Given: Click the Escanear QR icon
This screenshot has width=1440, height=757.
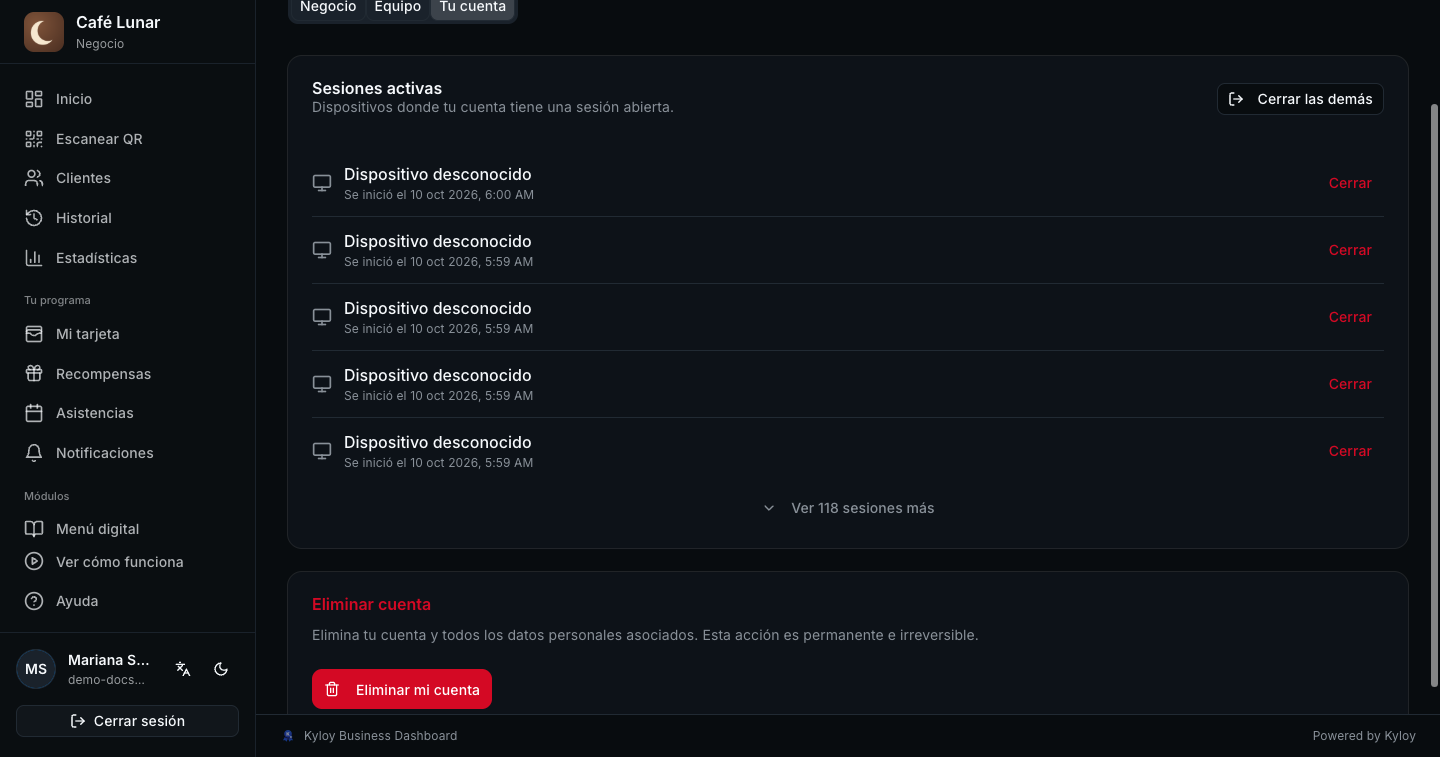Looking at the screenshot, I should tap(34, 139).
